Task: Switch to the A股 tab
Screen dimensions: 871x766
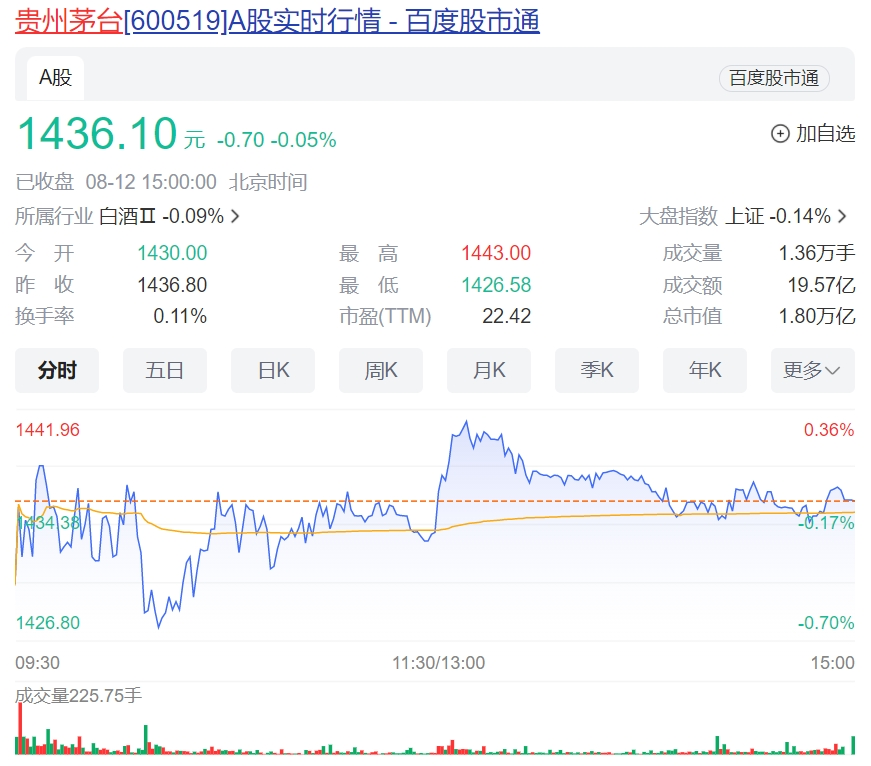Action: (54, 76)
